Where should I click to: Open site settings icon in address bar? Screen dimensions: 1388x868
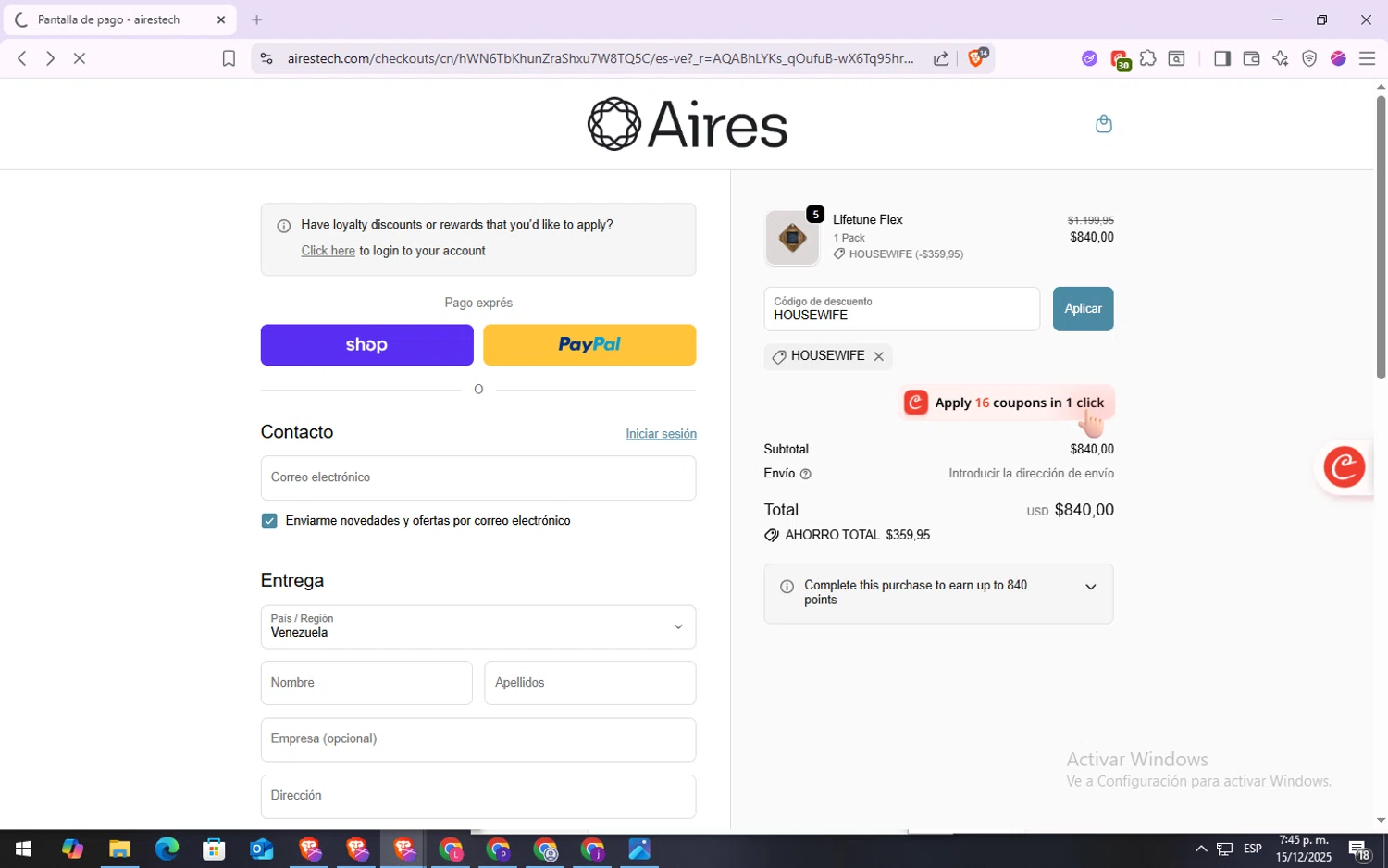[266, 58]
